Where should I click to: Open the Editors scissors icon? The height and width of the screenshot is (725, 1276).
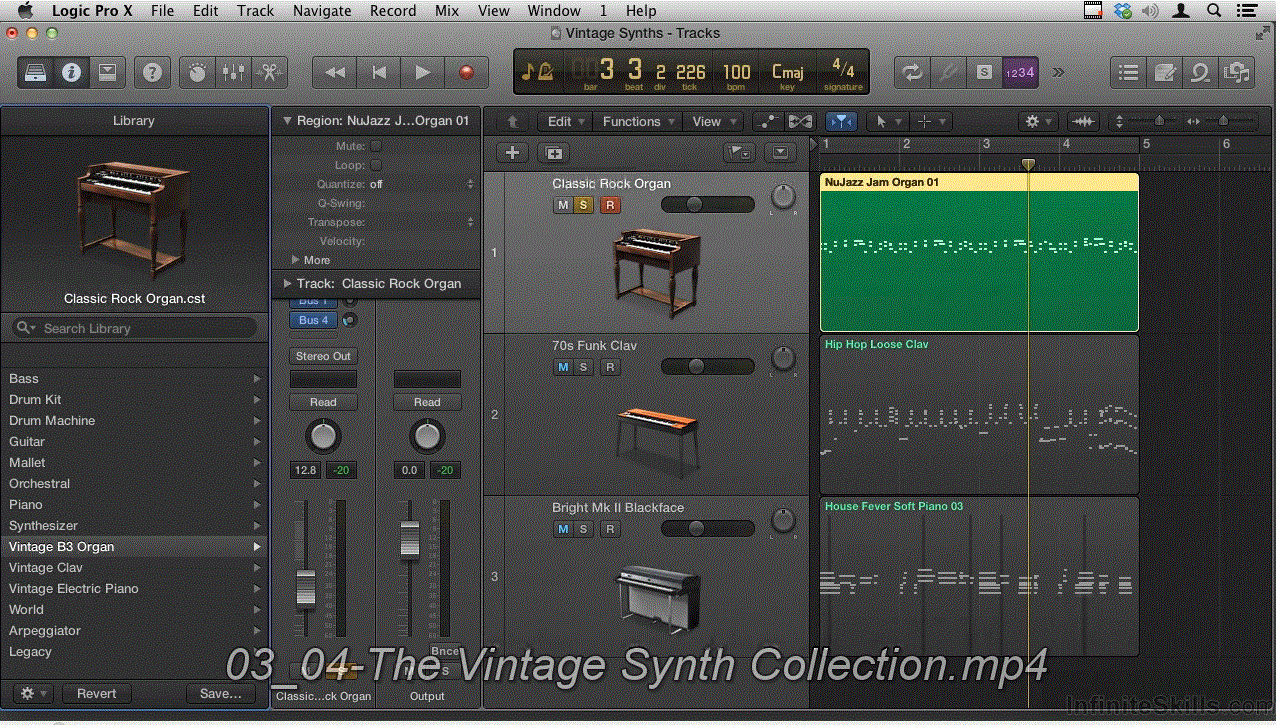pyautogui.click(x=269, y=72)
